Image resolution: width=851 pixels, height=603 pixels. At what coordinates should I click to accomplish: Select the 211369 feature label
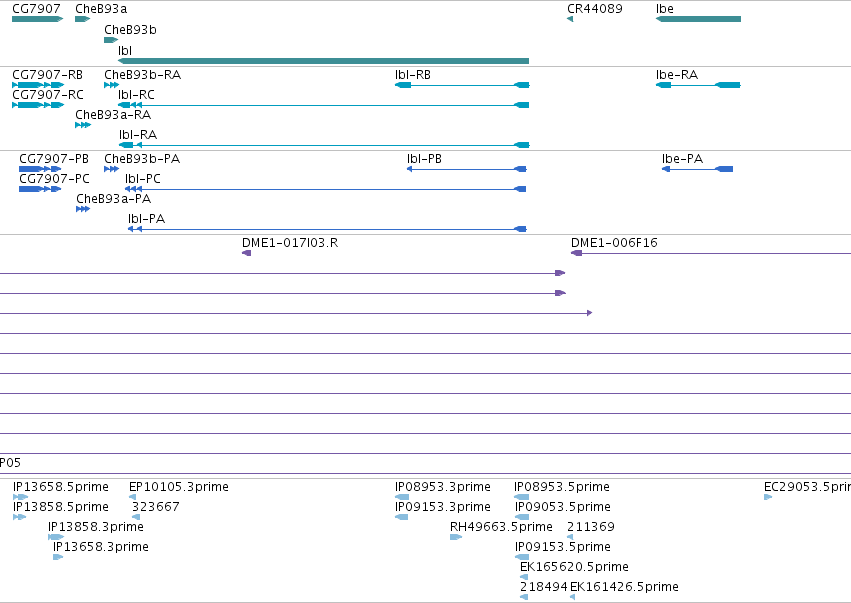coord(591,527)
